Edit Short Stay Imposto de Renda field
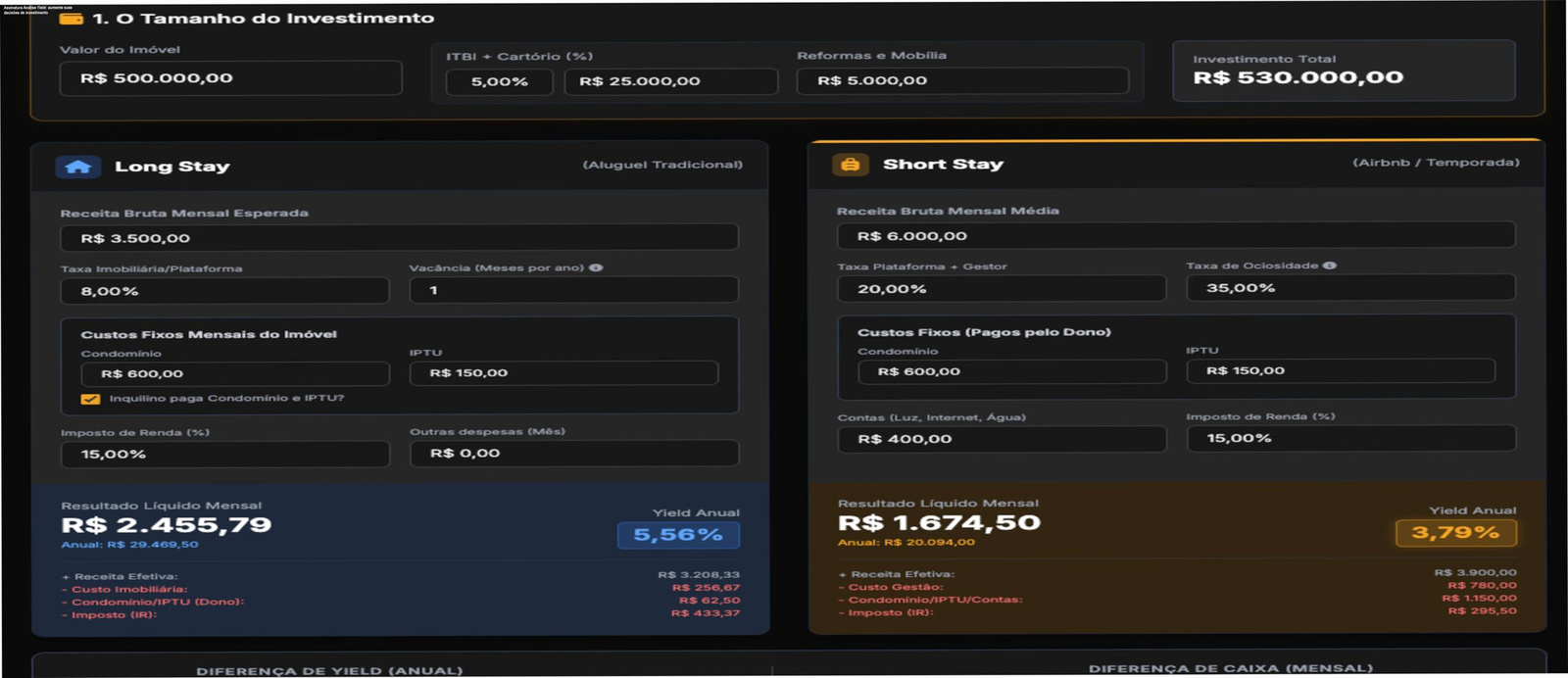 coord(1350,438)
